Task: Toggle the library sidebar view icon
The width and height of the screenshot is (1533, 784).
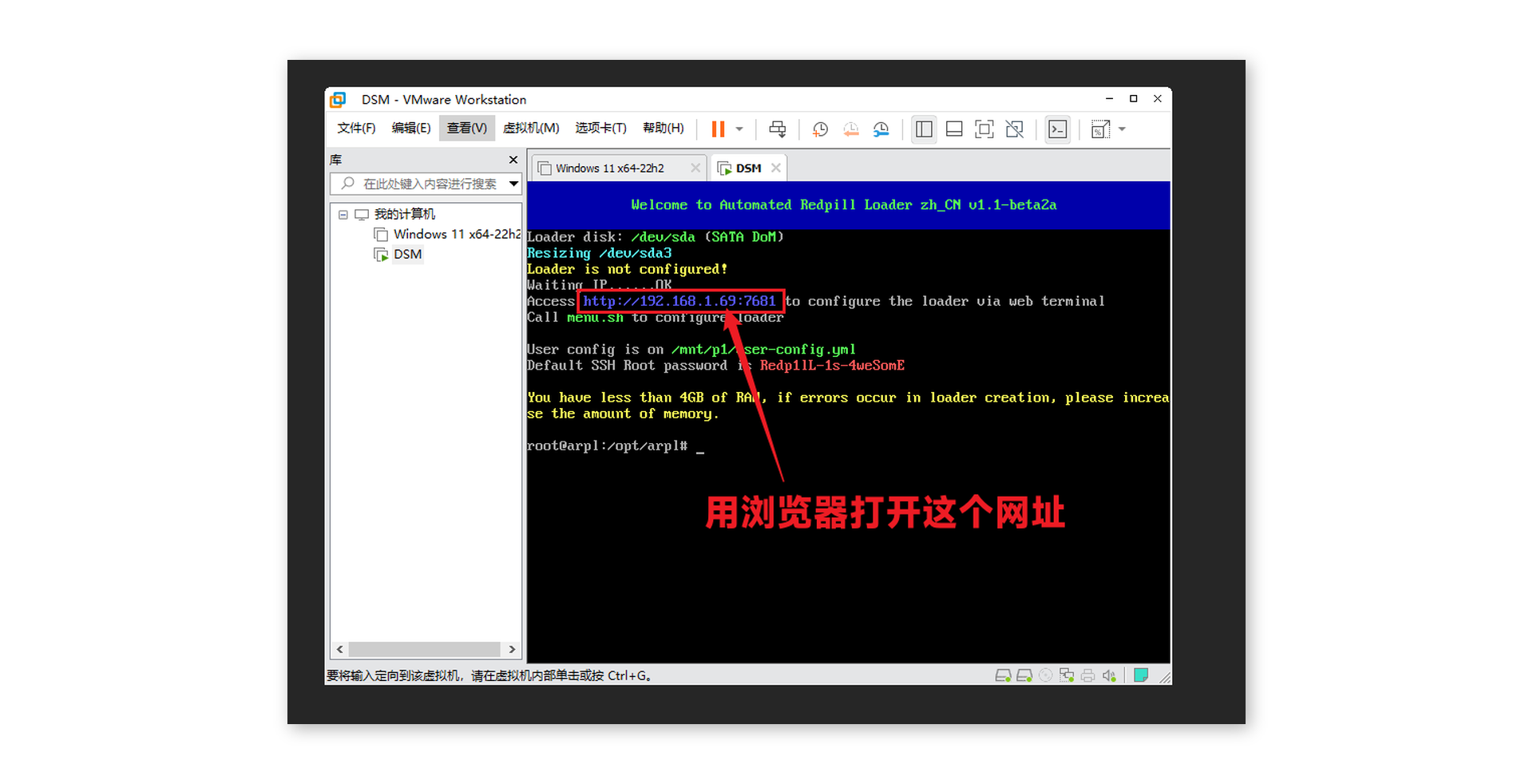Action: click(x=924, y=129)
